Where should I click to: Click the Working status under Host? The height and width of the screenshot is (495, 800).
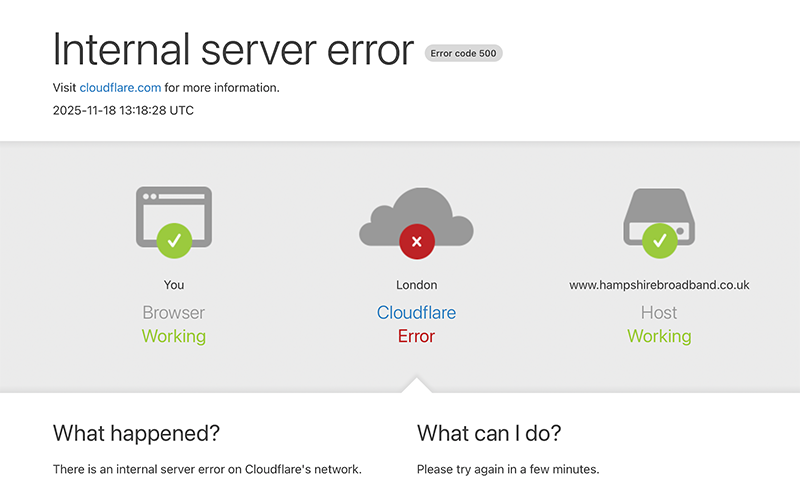click(x=659, y=336)
